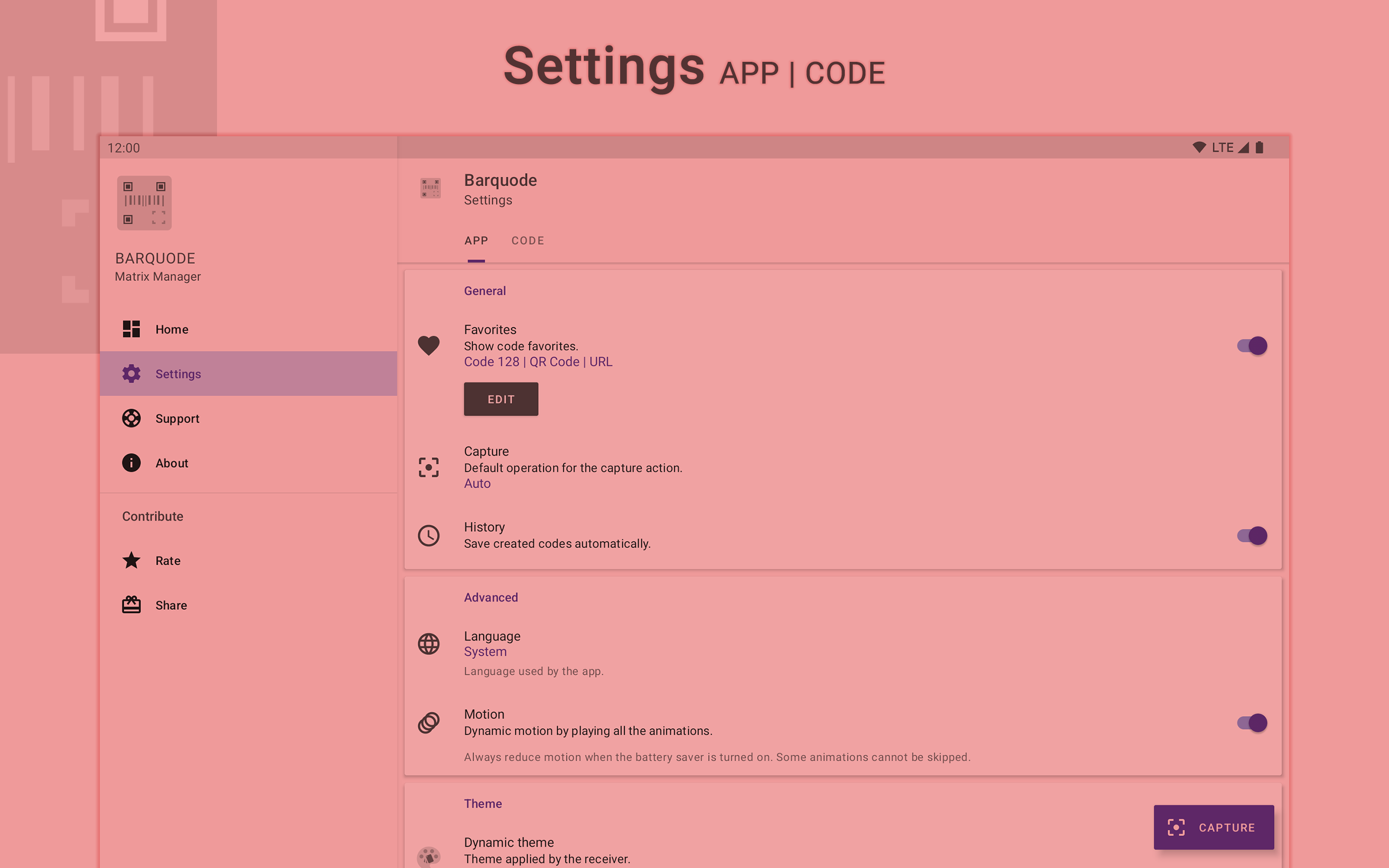Image resolution: width=1389 pixels, height=868 pixels.
Task: Click the Dynamic theme icon
Action: (429, 856)
